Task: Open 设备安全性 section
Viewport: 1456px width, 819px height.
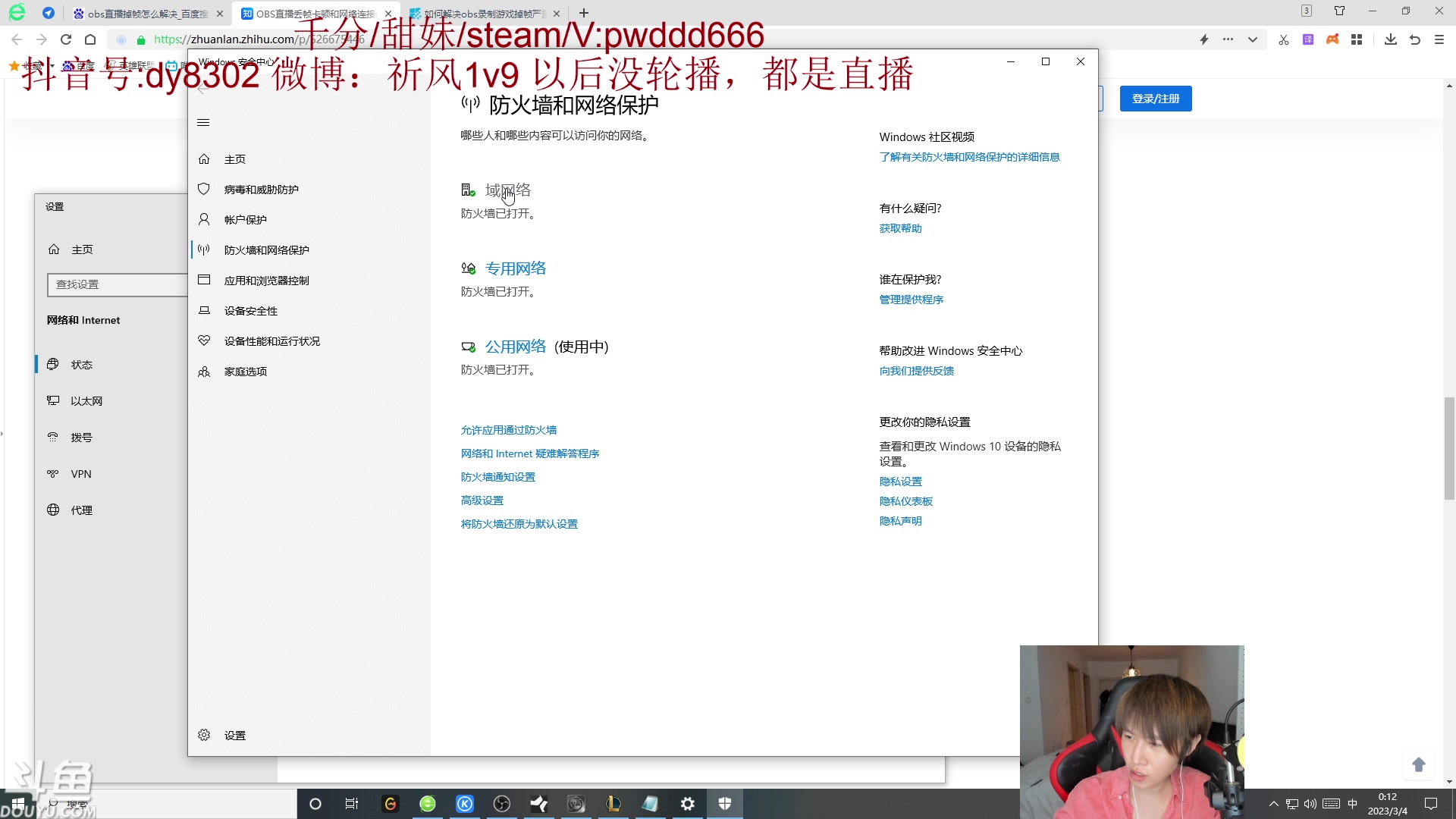Action: coord(251,311)
